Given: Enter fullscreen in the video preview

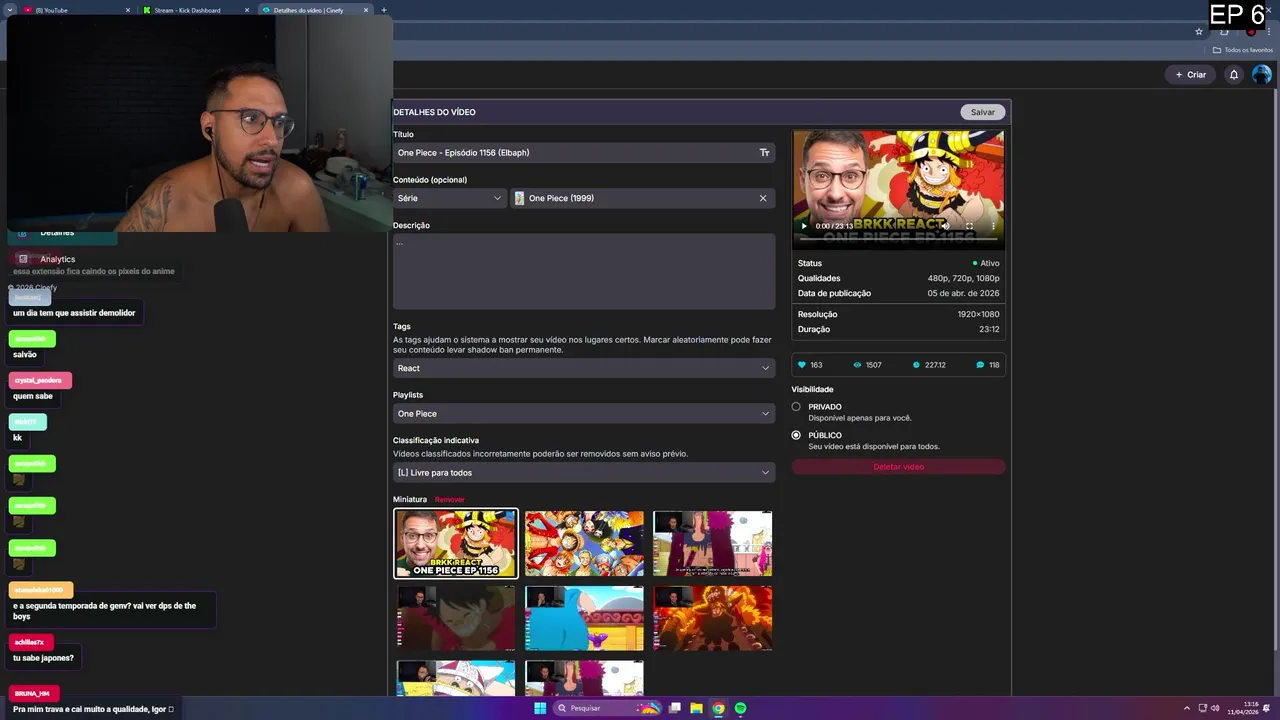Looking at the screenshot, I should (969, 226).
